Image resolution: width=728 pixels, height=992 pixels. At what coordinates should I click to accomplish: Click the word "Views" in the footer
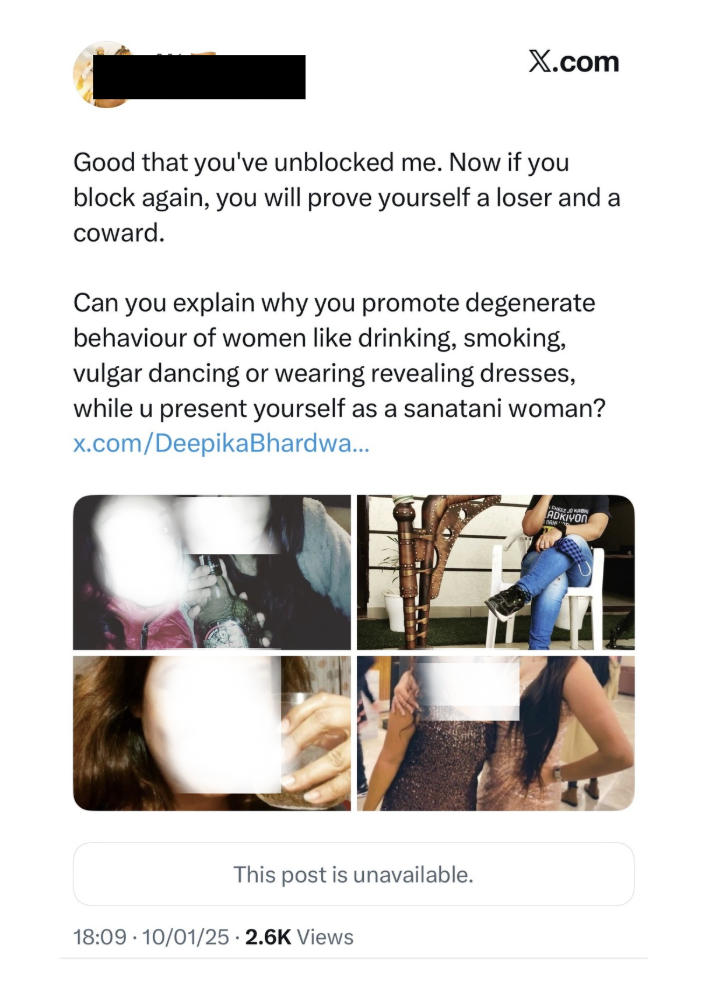click(x=325, y=937)
